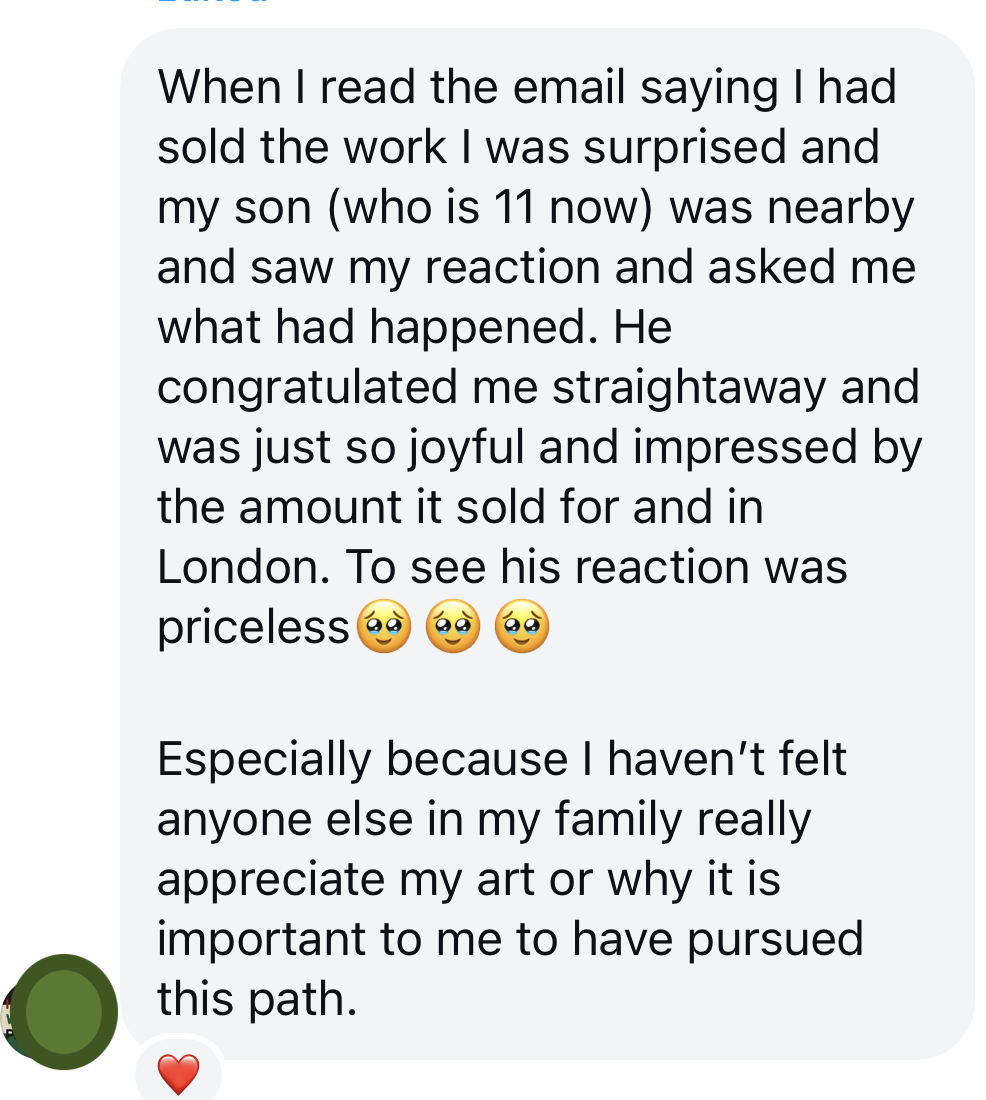Tap the red heart reaction below message
Image resolution: width=986 pixels, height=1100 pixels.
point(179,1075)
